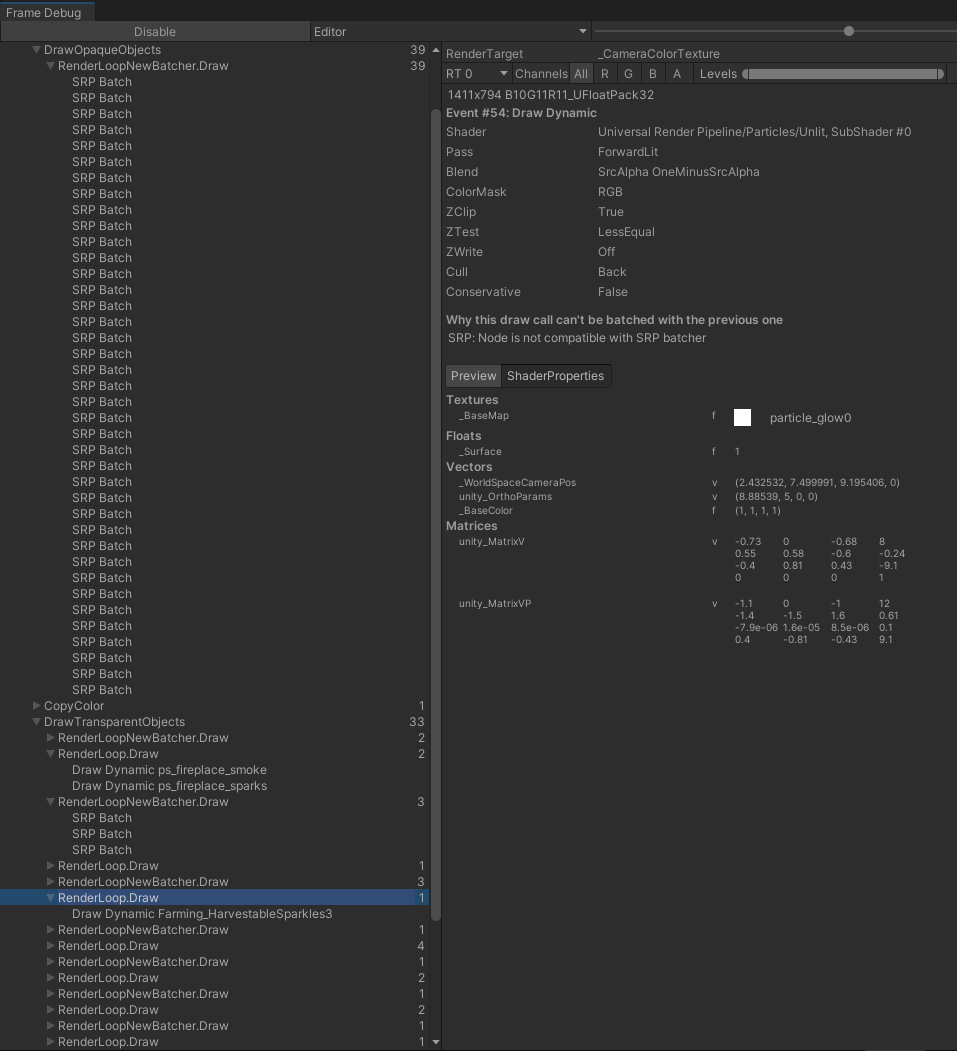957x1051 pixels.
Task: Select the All channels button
Action: click(581, 73)
